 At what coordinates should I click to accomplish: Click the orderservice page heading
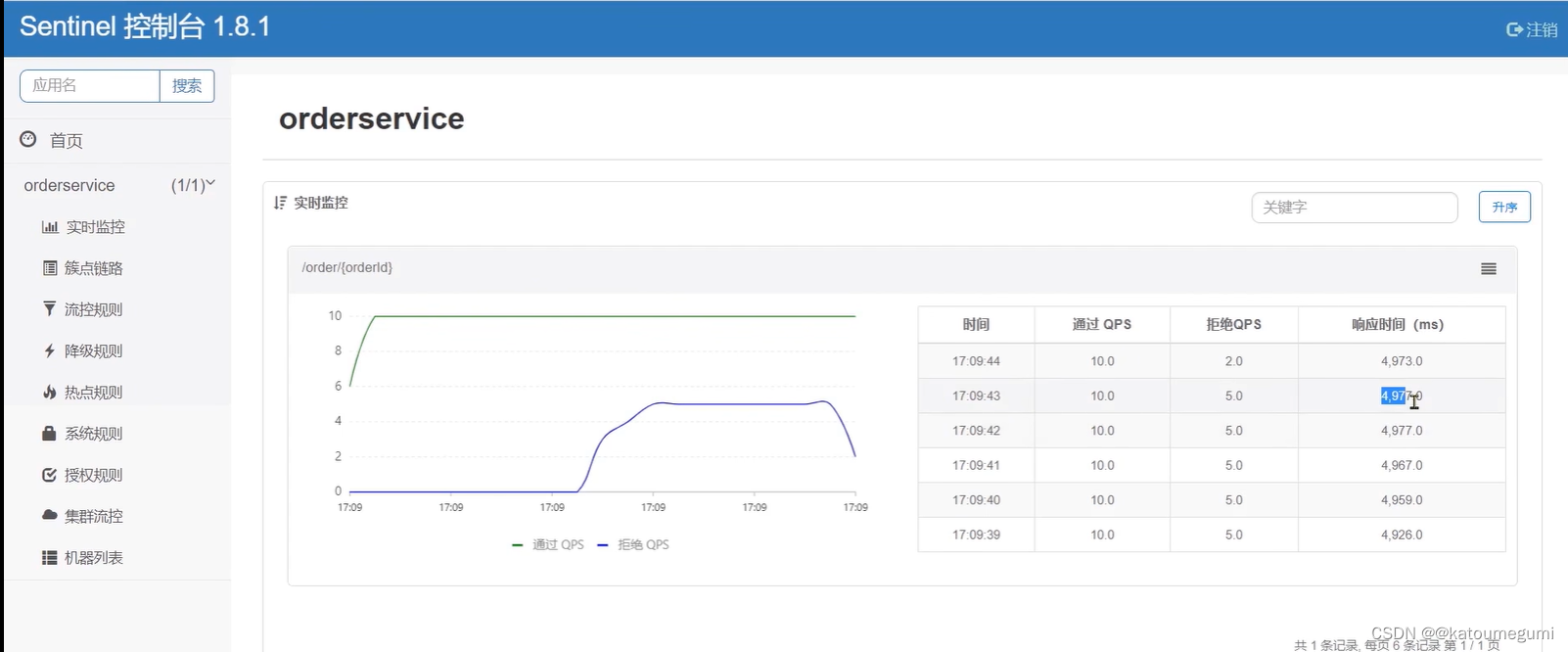(372, 118)
